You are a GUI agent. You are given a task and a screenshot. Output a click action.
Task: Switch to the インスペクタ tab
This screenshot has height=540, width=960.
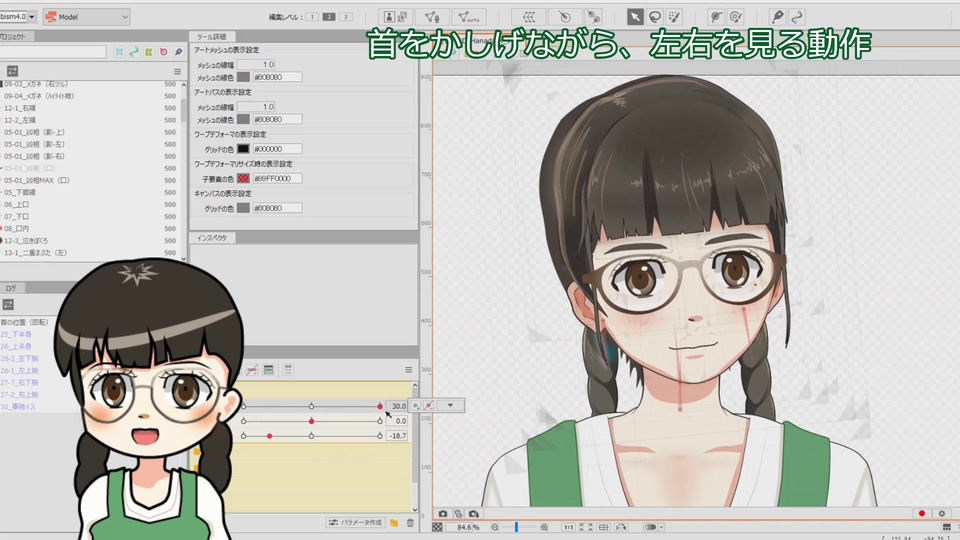(x=212, y=238)
